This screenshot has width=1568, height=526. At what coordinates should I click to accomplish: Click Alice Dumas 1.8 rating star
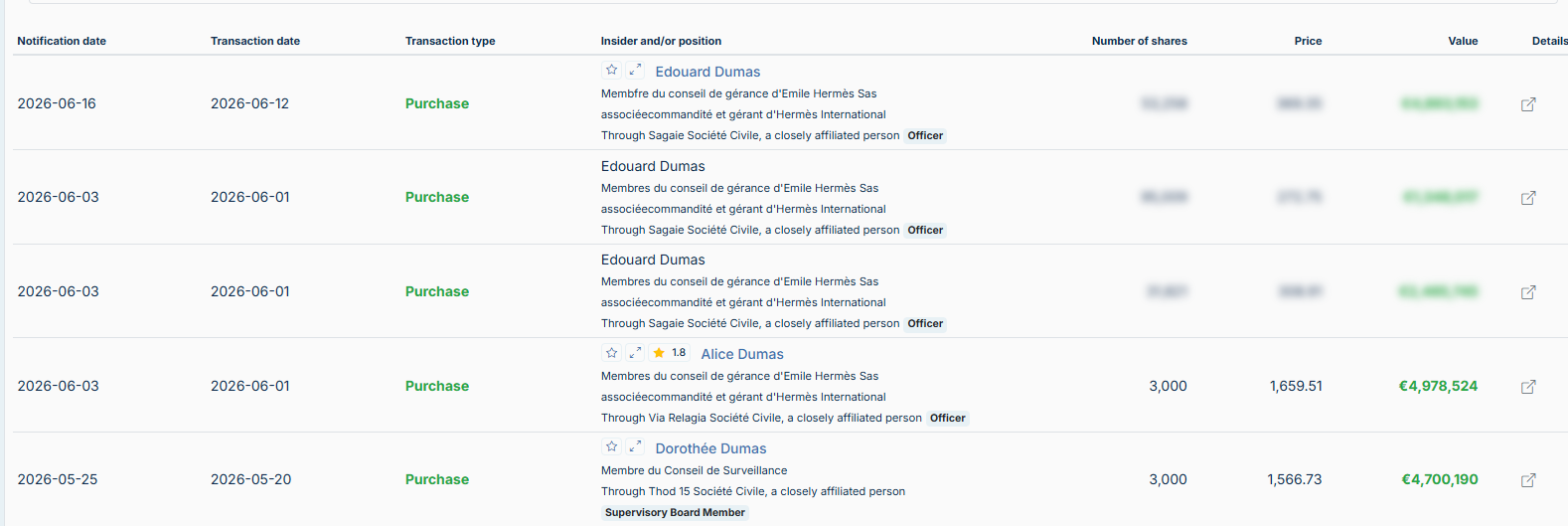[659, 353]
